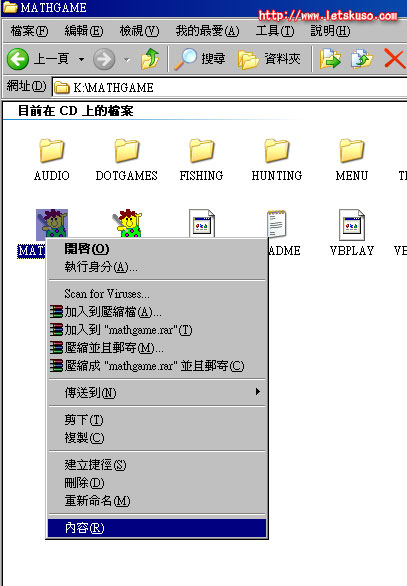
Task: Select the README notepad file
Action: click(277, 223)
